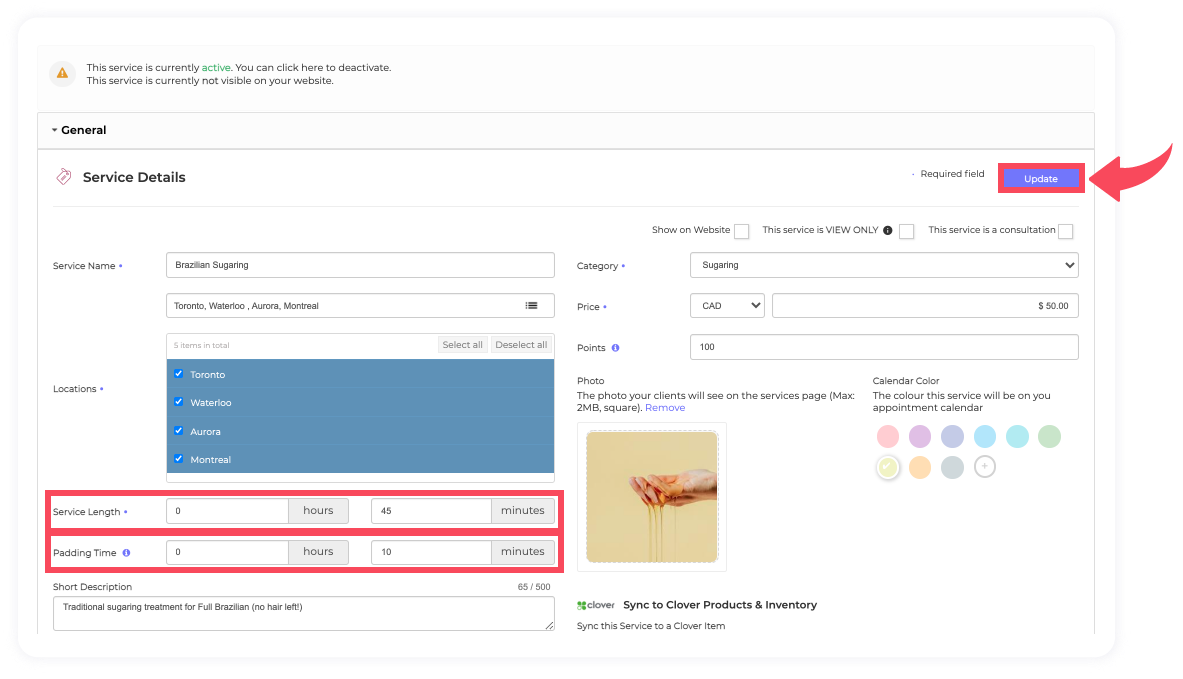Screen dimensions: 1183x679
Task: Click the Clover logo icon
Action: (x=596, y=605)
